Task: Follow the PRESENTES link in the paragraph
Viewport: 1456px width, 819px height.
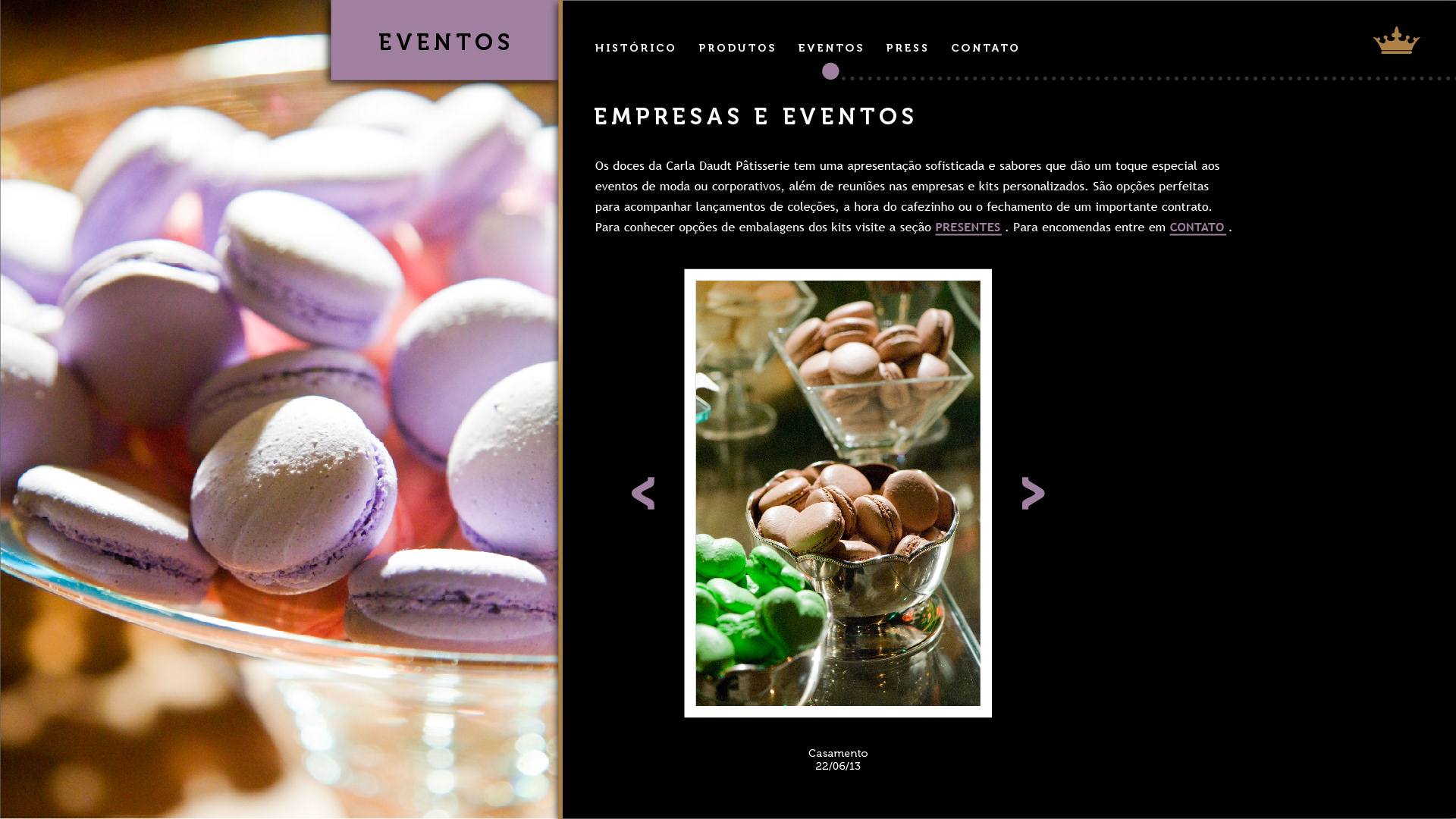Action: tap(968, 227)
